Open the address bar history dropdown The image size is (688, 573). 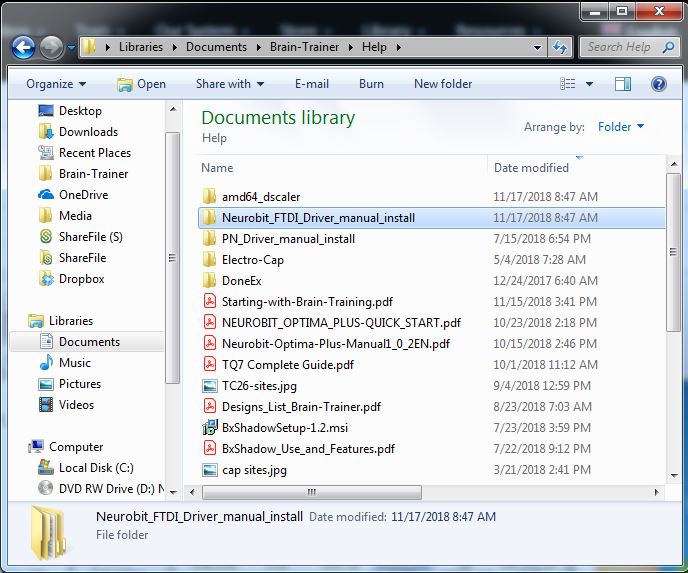click(x=538, y=47)
